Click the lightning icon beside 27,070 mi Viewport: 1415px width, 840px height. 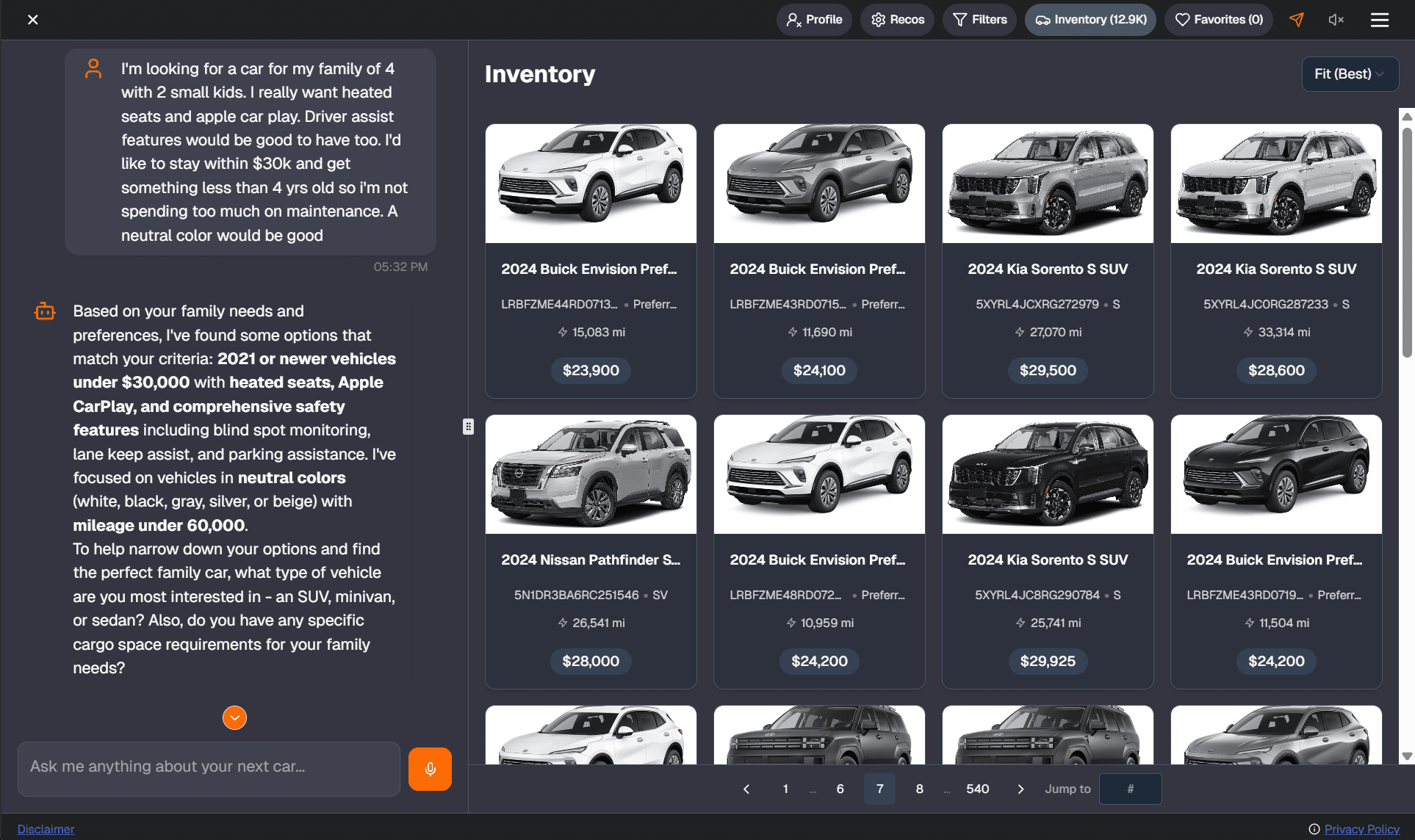(x=1020, y=333)
